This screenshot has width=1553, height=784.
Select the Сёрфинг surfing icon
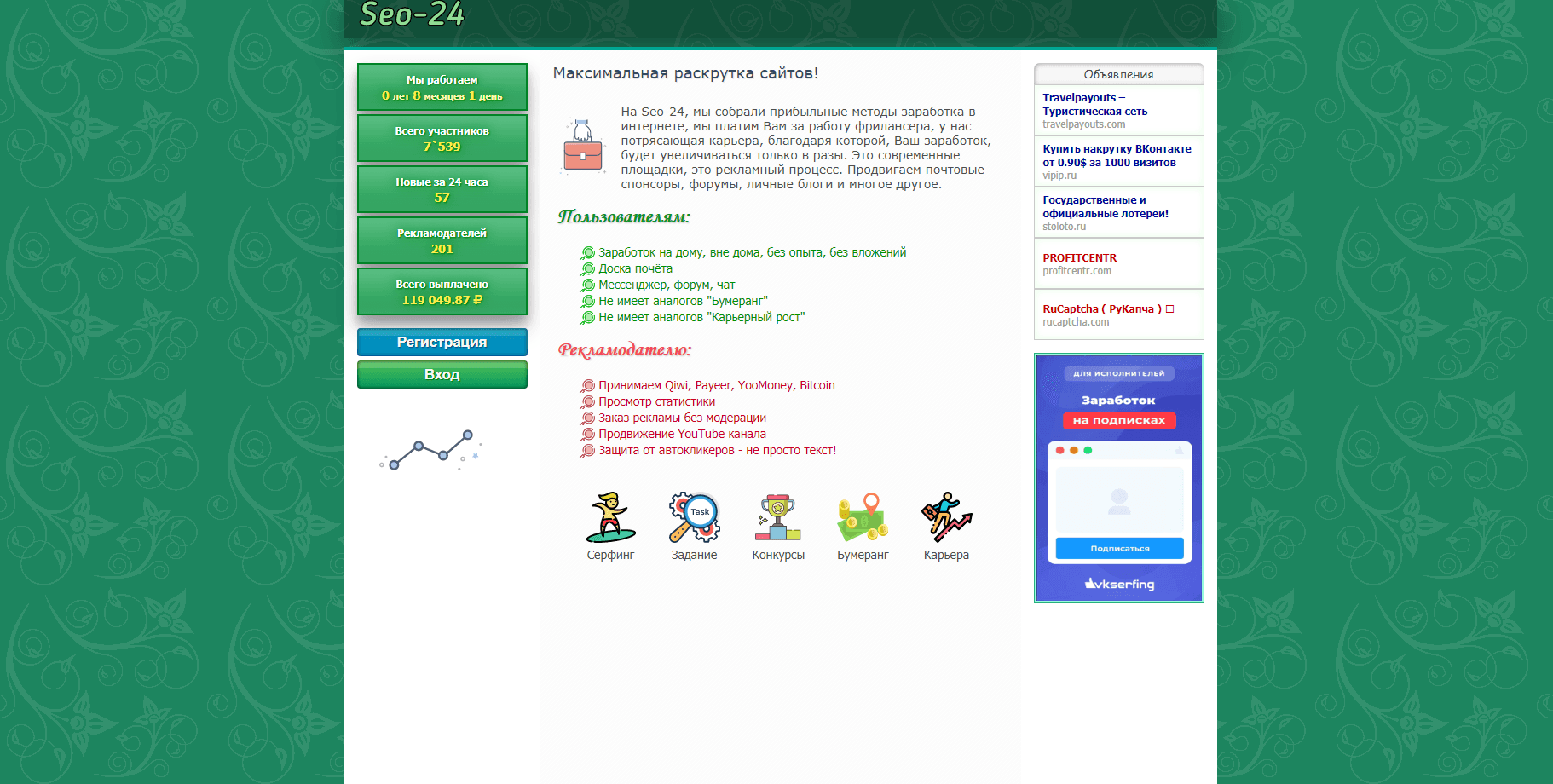tap(610, 518)
